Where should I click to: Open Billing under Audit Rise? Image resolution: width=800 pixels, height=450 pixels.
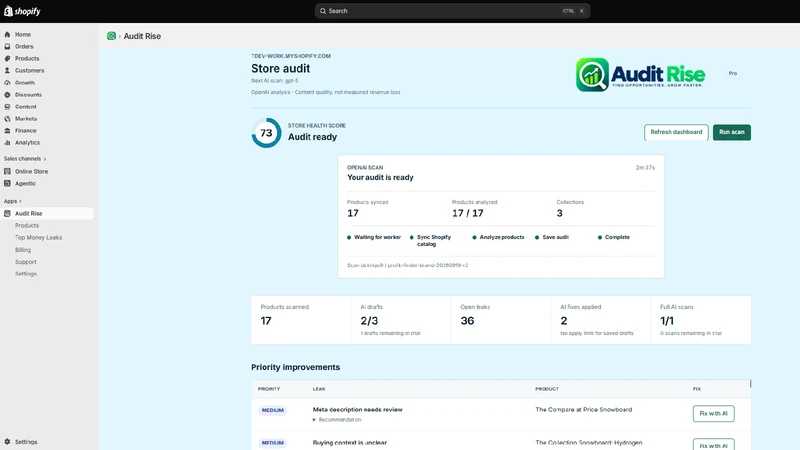pyautogui.click(x=23, y=250)
